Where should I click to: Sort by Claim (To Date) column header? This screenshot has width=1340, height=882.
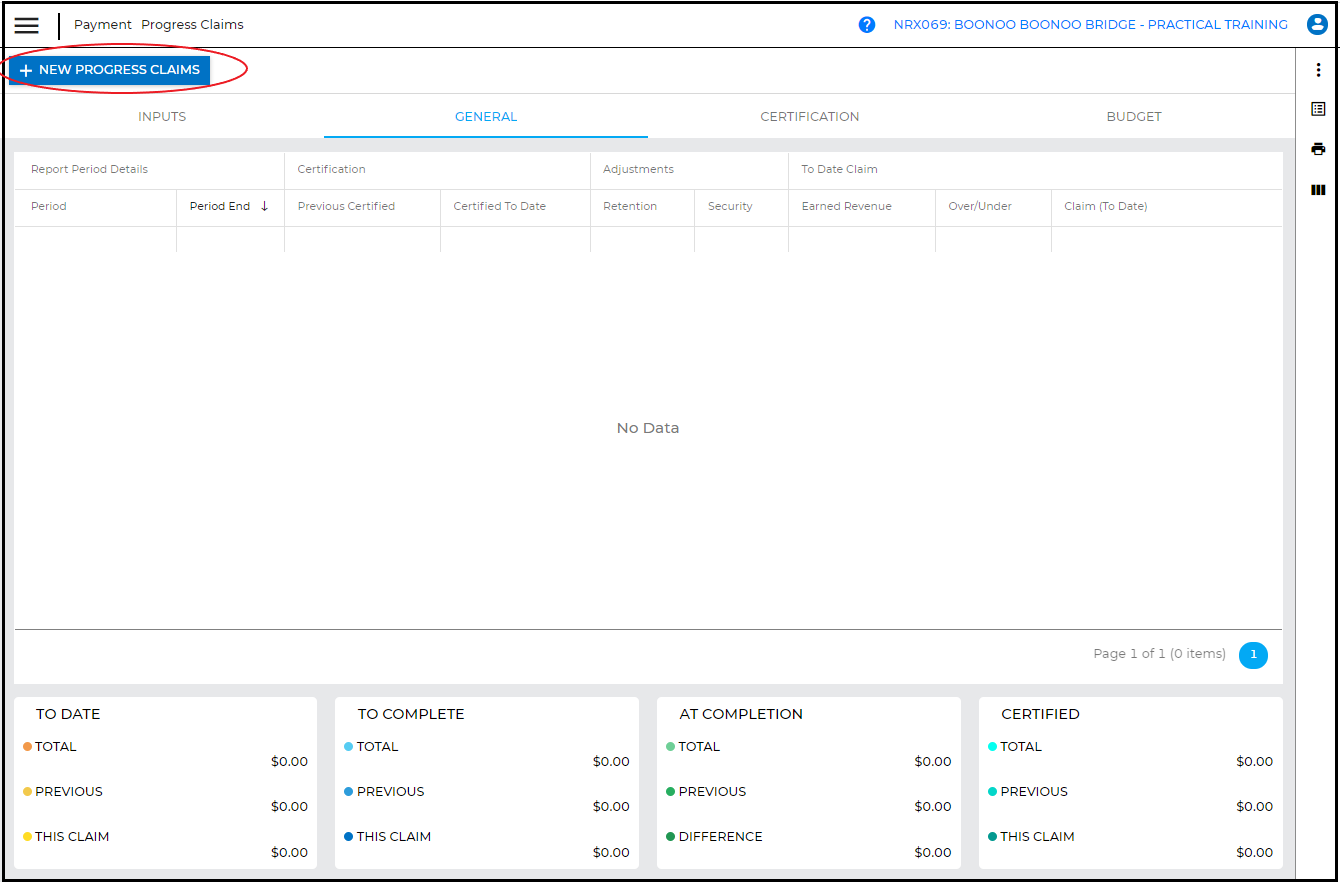tap(1167, 207)
